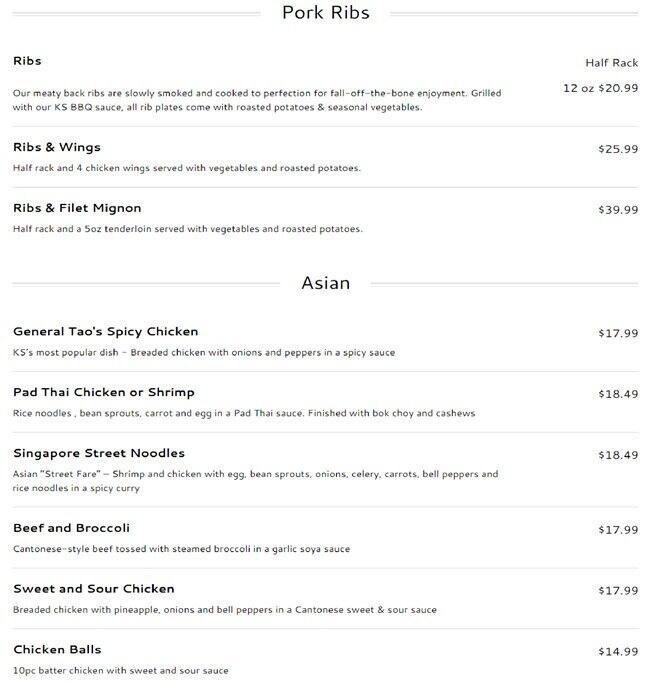Click the Half Rack size label
Screen dimensions: 650x684
611,62
